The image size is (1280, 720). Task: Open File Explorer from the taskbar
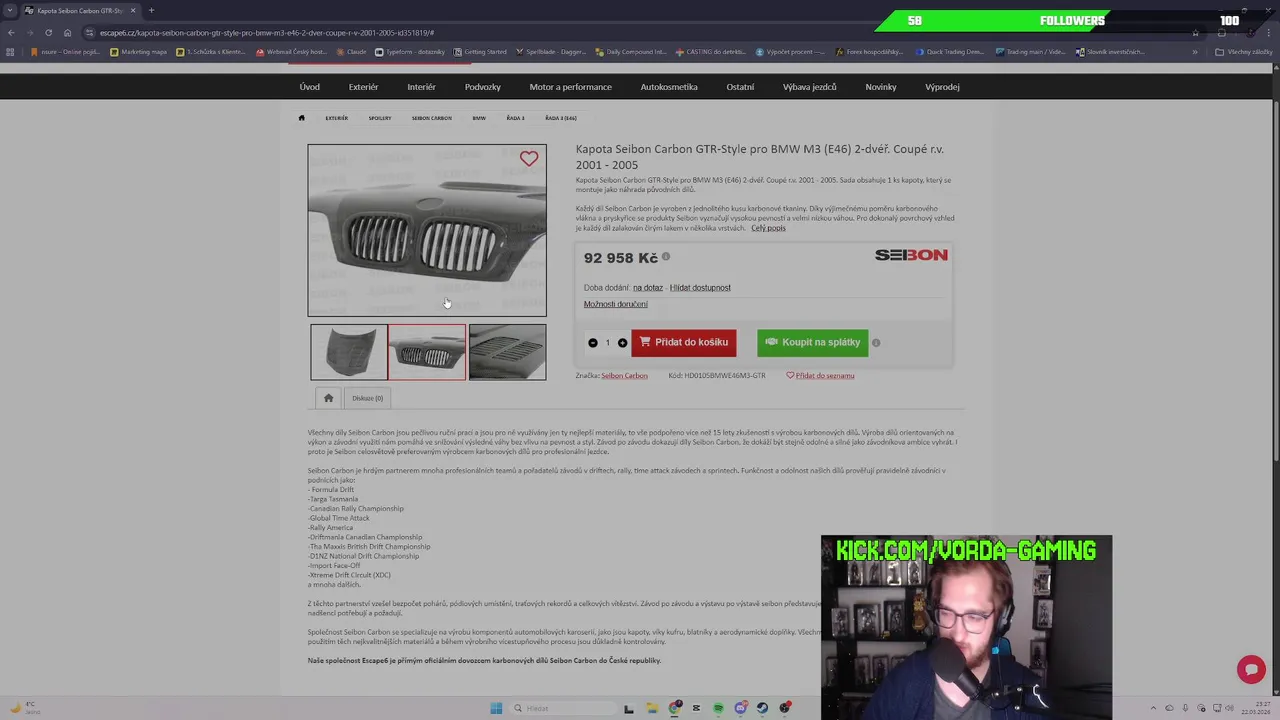[651, 708]
